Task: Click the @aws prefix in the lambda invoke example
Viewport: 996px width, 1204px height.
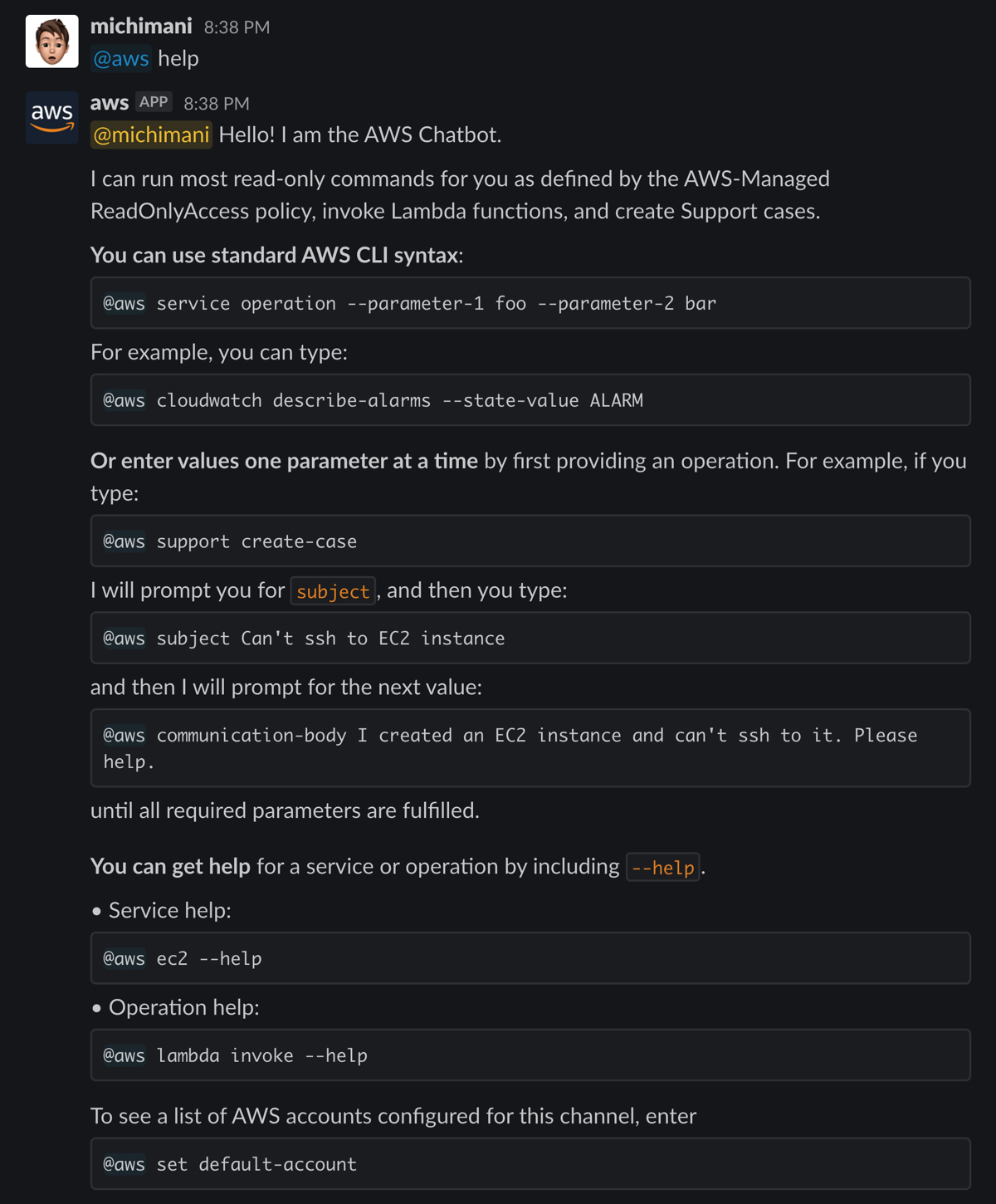Action: [123, 1055]
